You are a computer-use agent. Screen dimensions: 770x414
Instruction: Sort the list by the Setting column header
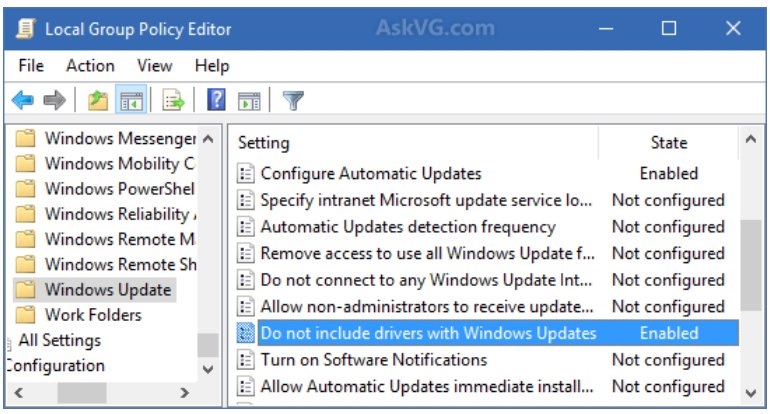pos(264,143)
